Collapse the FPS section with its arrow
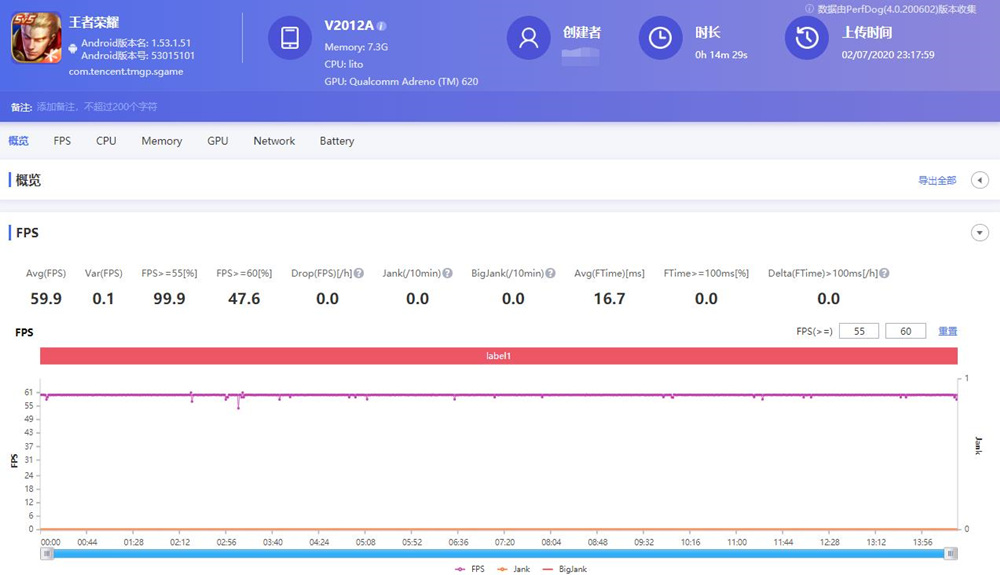Viewport: 1000px width, 575px height. (980, 233)
